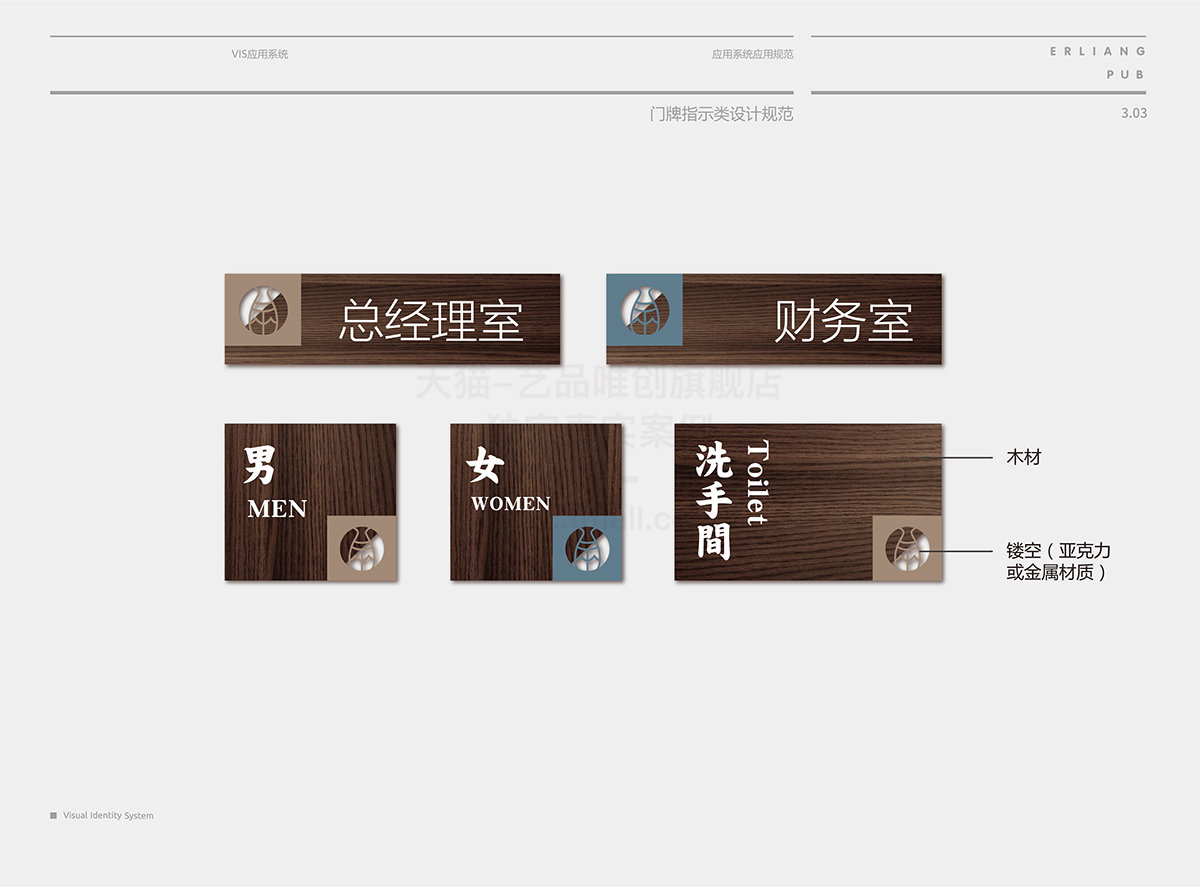Image resolution: width=1200 pixels, height=887 pixels.
Task: Click the jar logo on the 总经理室 sign
Action: (262, 310)
